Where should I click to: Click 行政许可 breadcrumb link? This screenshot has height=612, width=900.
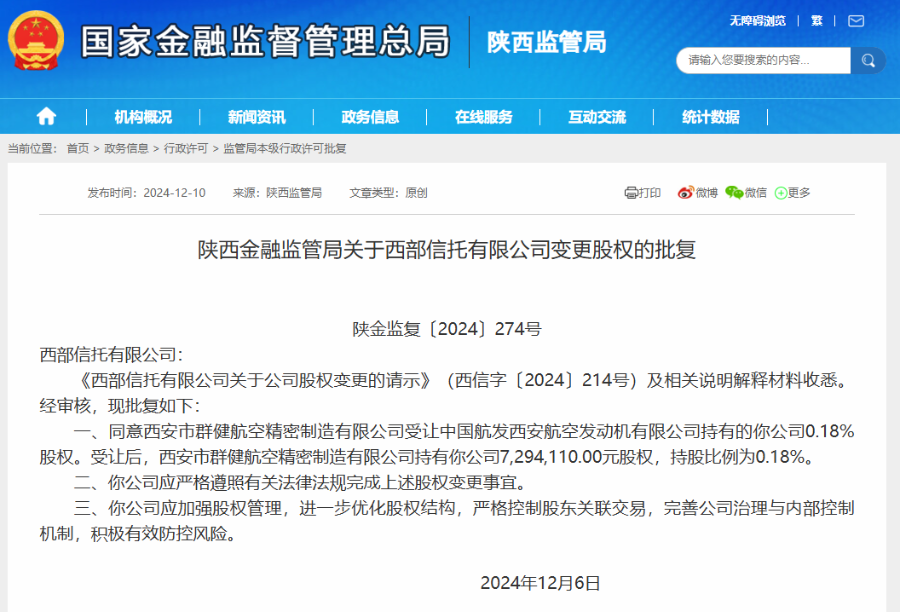tap(186, 149)
